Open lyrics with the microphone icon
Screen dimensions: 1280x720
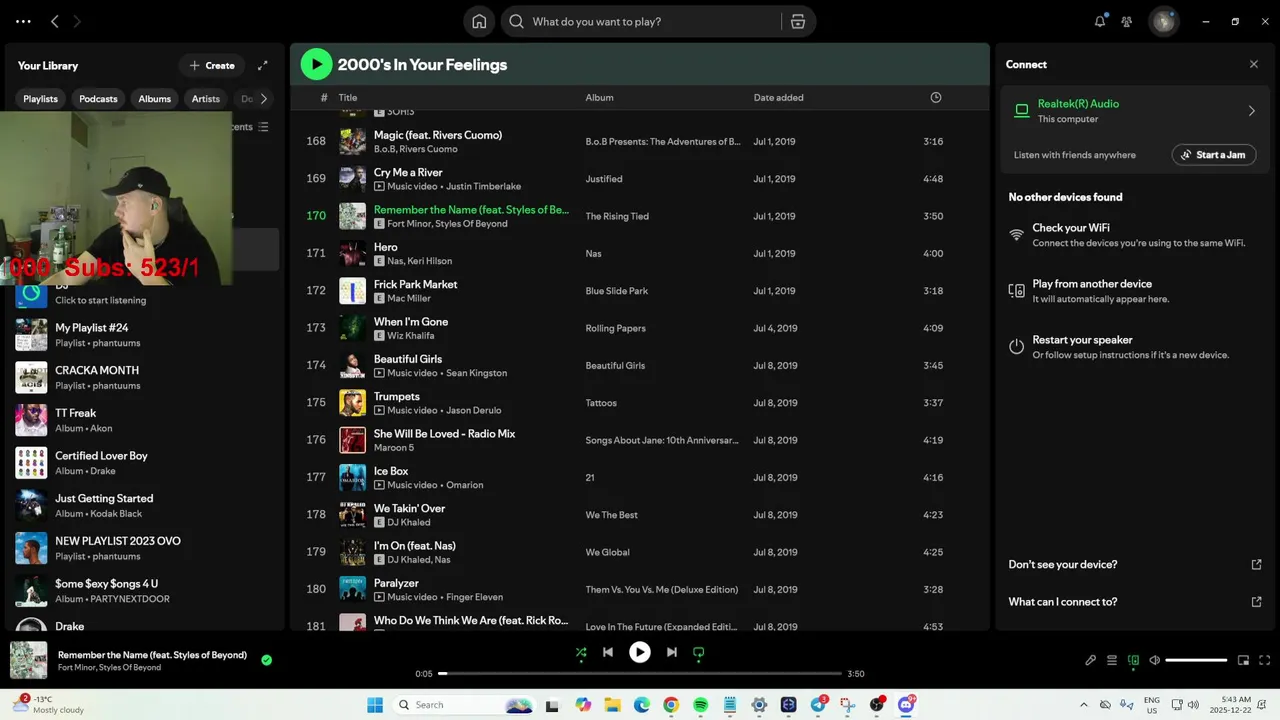pyautogui.click(x=1091, y=660)
